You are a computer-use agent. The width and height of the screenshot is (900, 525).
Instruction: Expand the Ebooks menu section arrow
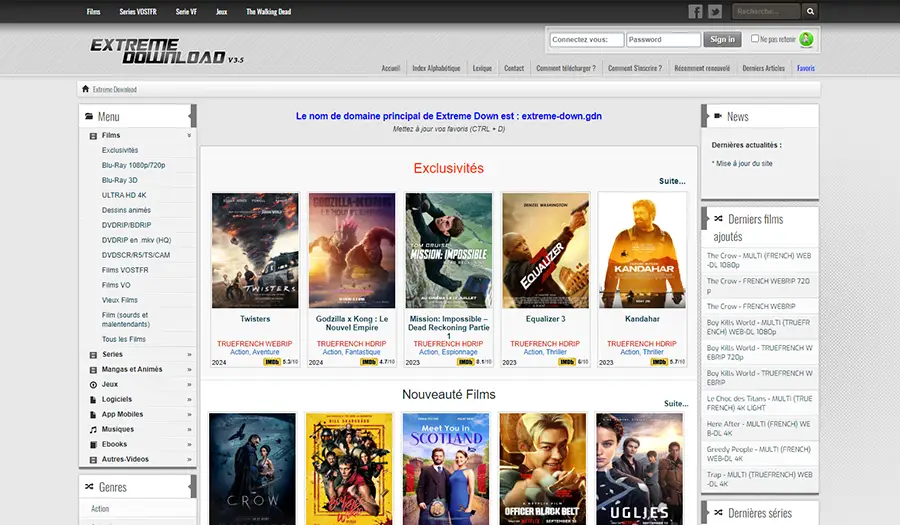click(x=189, y=444)
